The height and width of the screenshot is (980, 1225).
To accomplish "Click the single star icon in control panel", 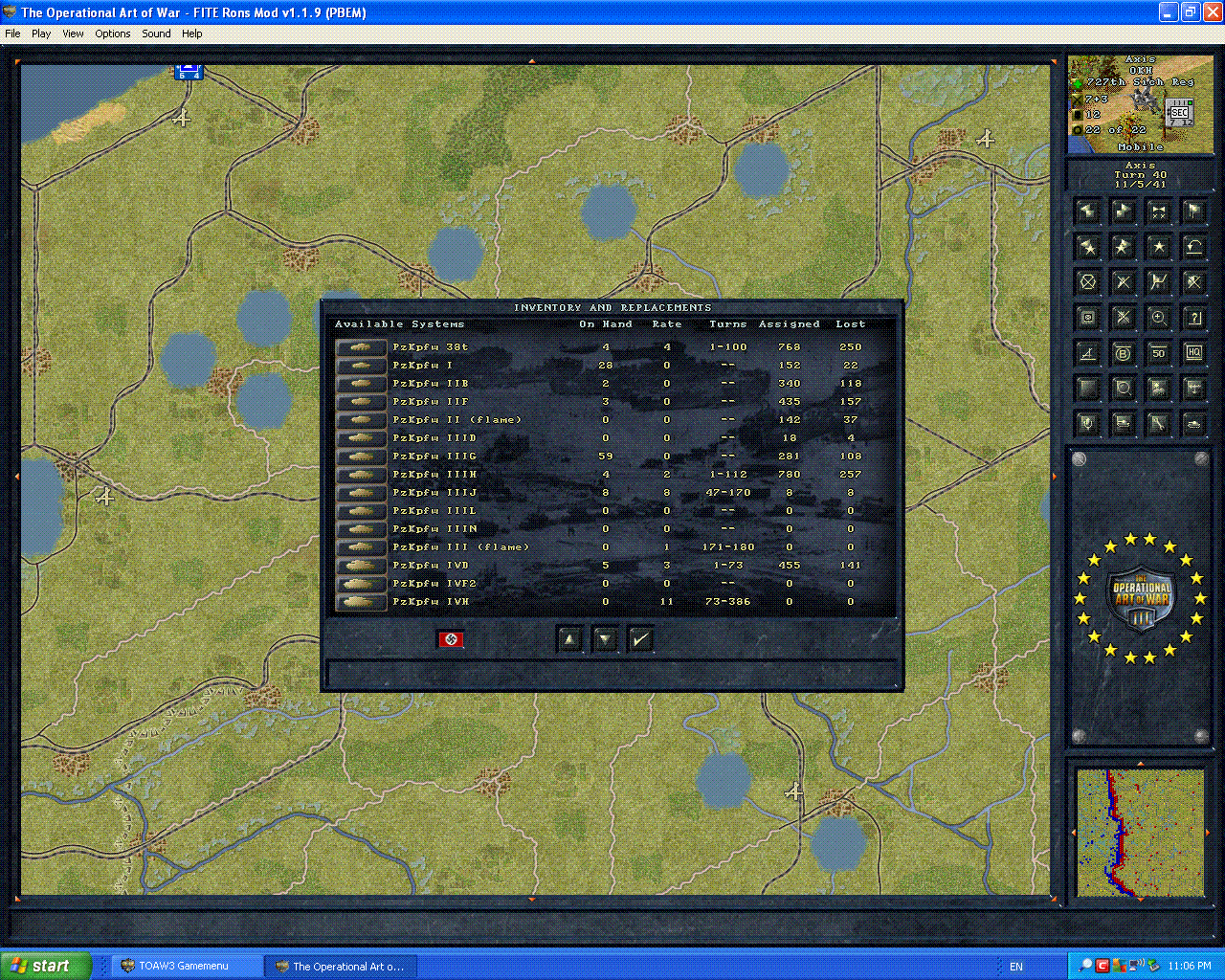I will [1158, 247].
